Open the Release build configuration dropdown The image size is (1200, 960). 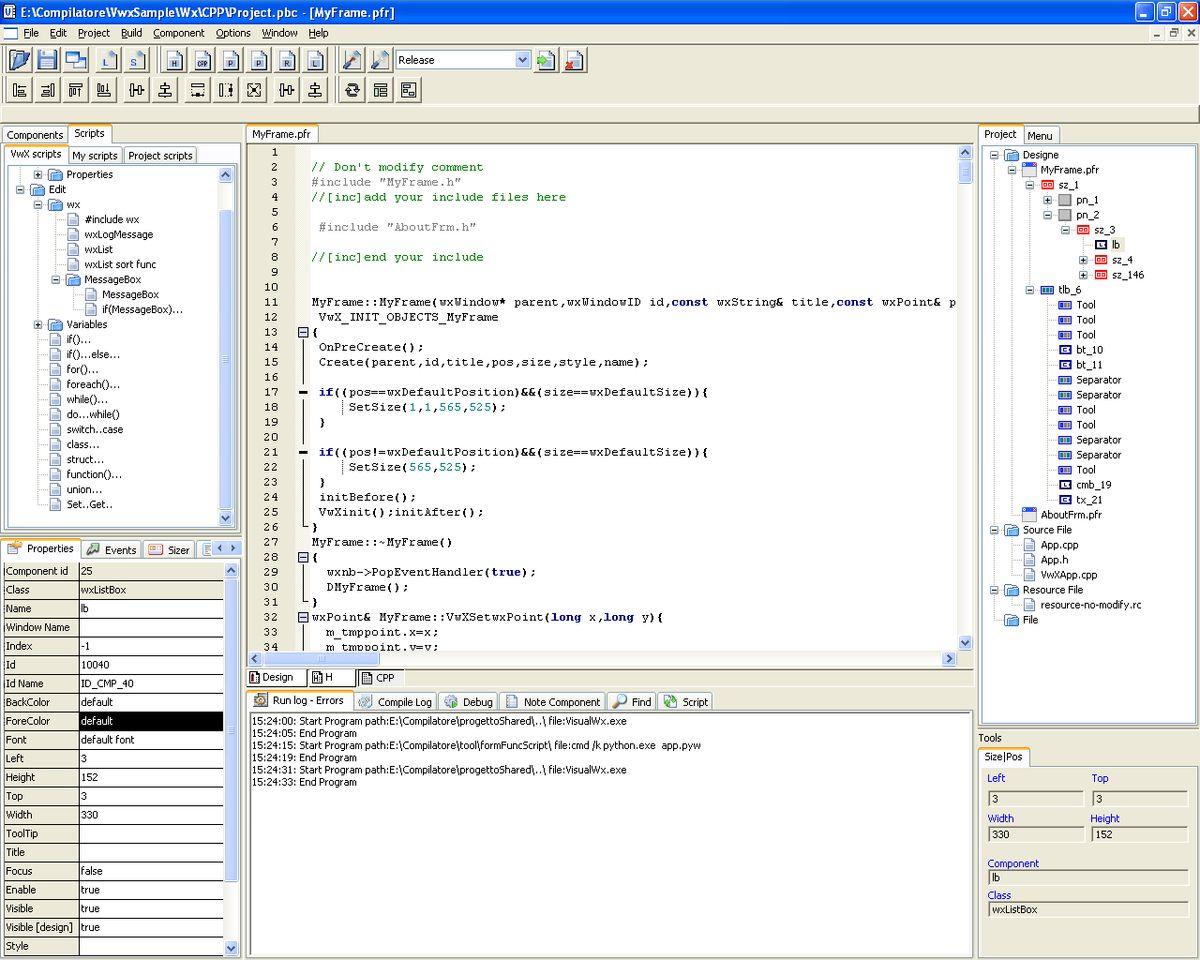coord(522,60)
